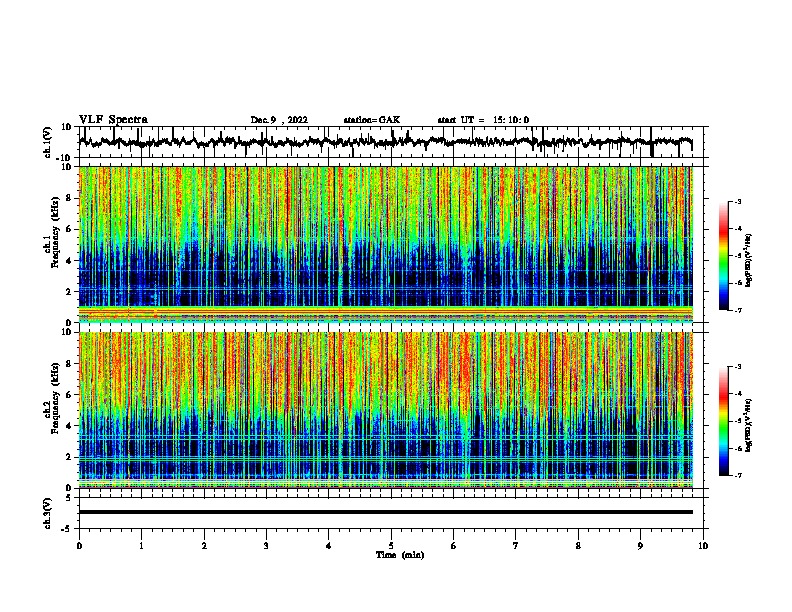Click the "-7" label on ch.1 color bar

[737, 311]
